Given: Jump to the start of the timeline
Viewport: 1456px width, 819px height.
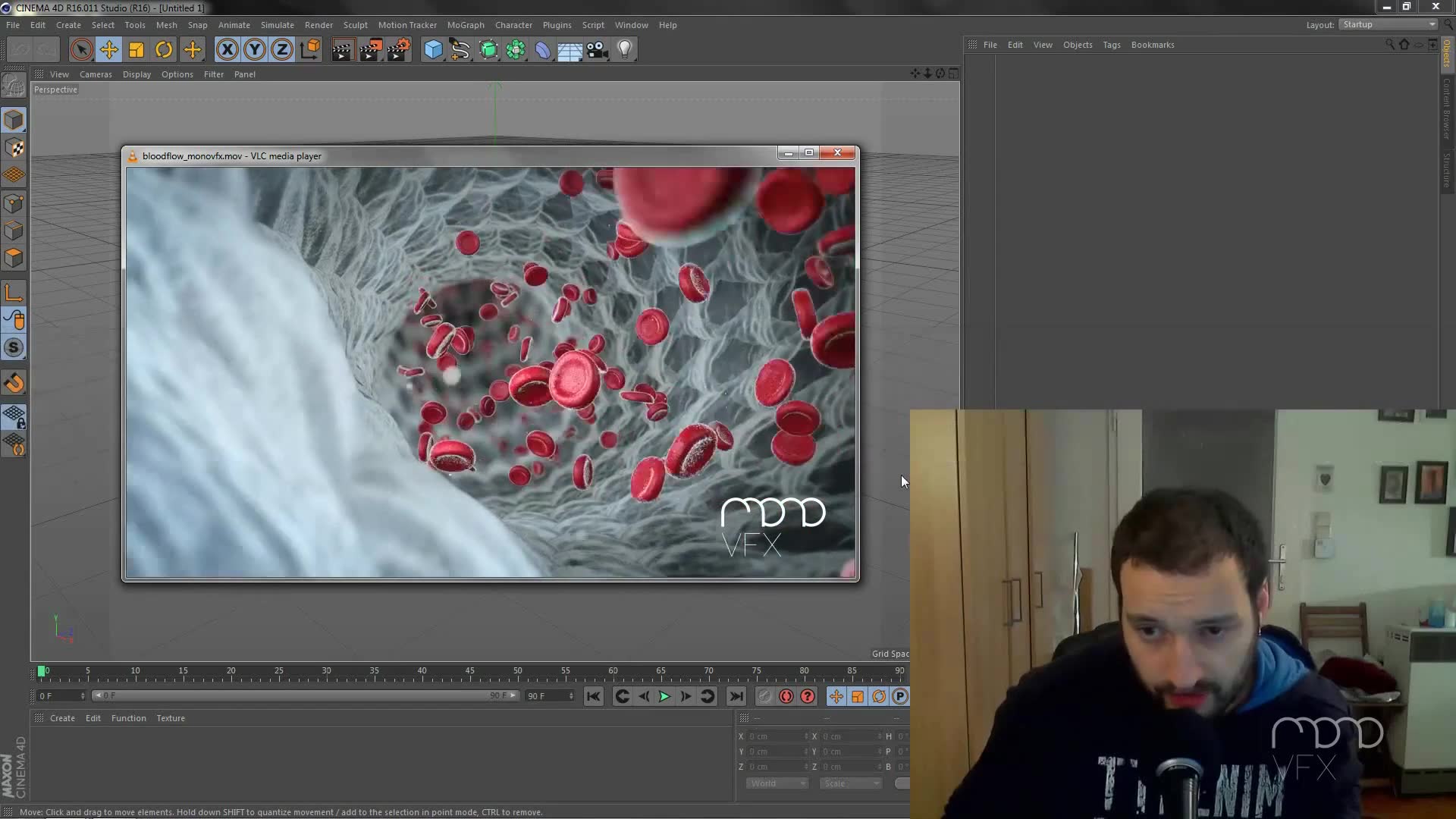Looking at the screenshot, I should (594, 696).
